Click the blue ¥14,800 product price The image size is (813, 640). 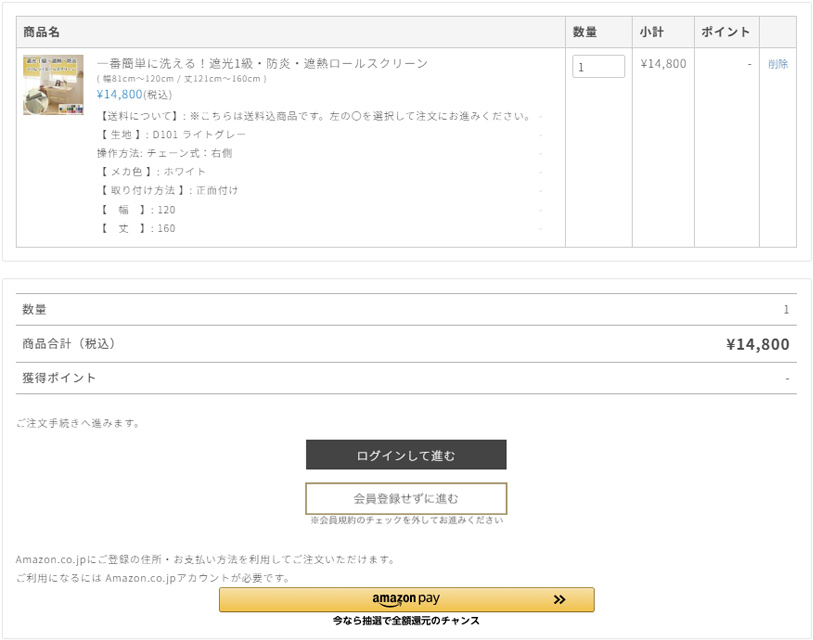[x=119, y=95]
